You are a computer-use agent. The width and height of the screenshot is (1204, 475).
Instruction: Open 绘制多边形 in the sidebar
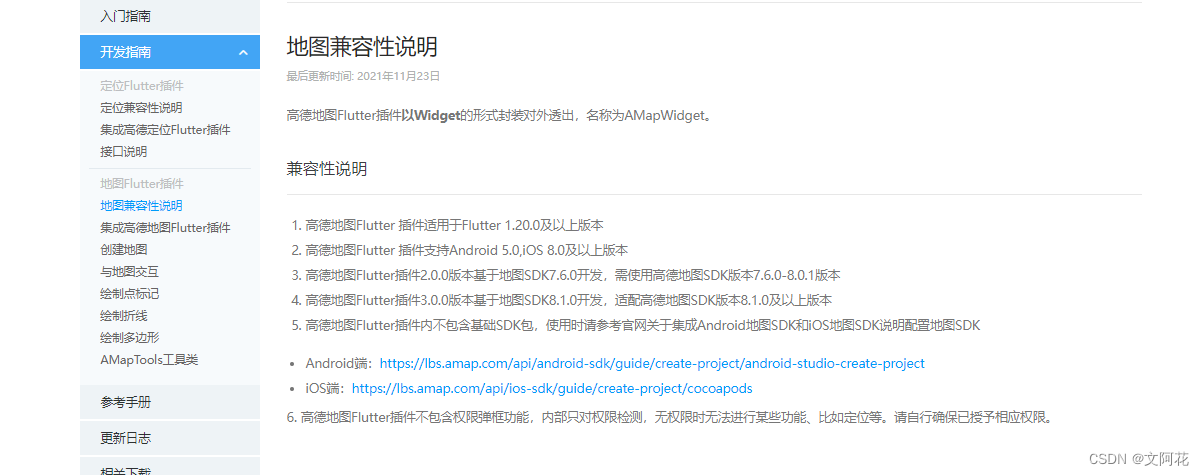(129, 337)
